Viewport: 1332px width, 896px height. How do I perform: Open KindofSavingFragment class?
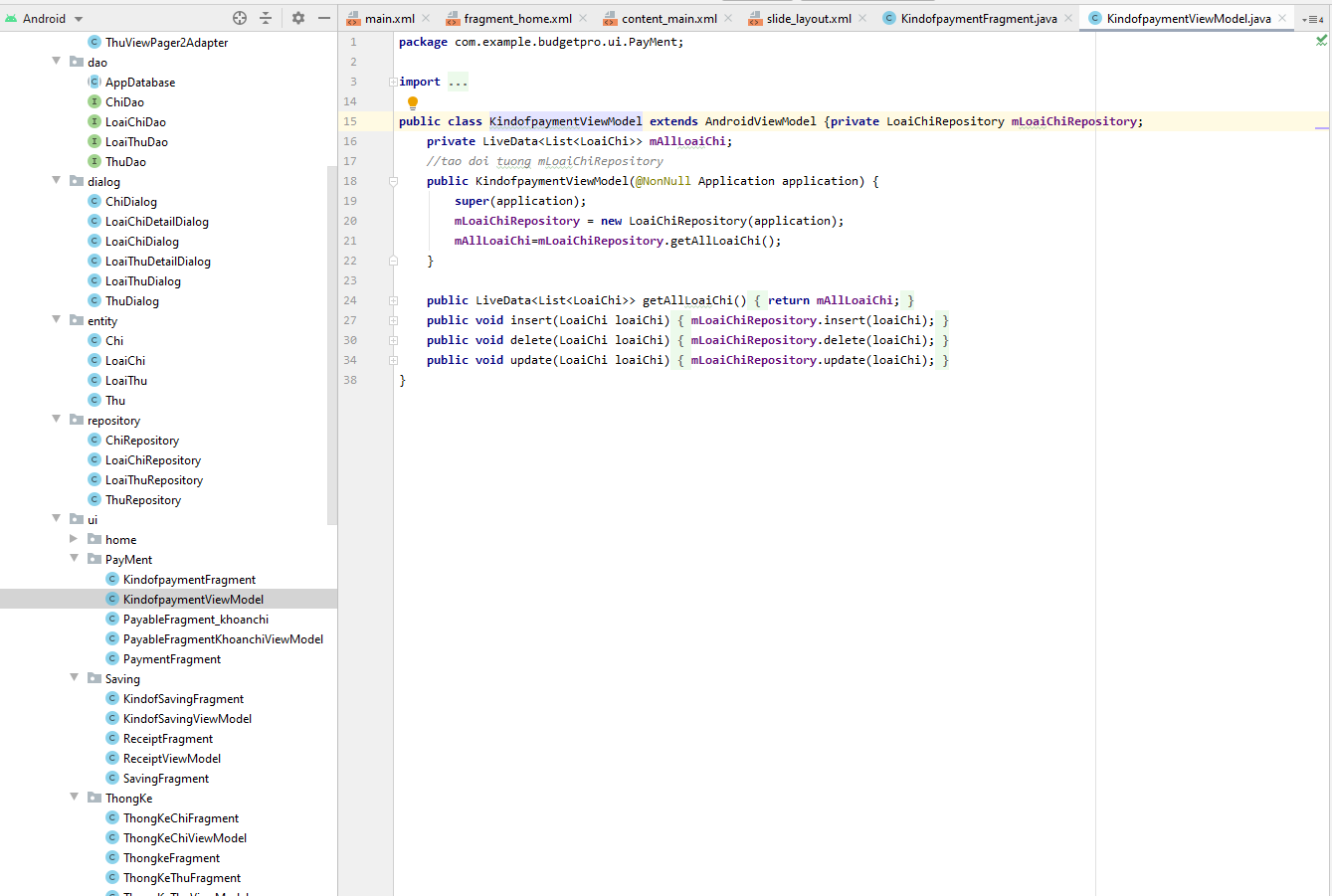coord(183,699)
